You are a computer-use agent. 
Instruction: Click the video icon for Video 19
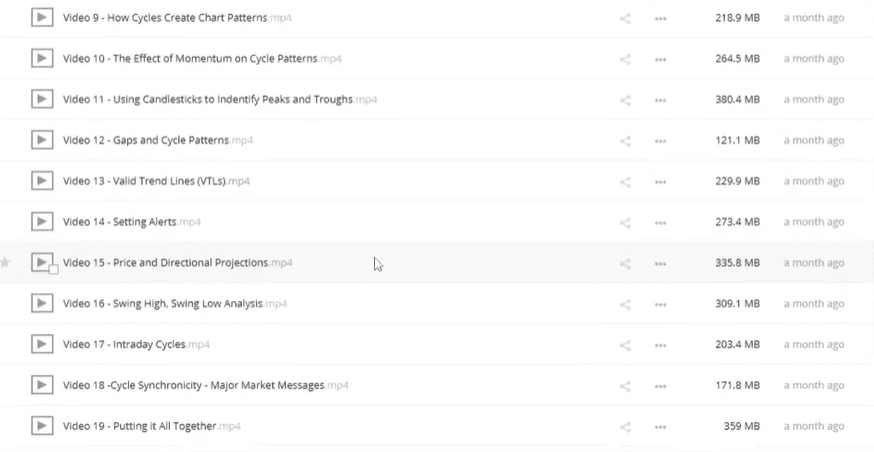[x=42, y=426]
